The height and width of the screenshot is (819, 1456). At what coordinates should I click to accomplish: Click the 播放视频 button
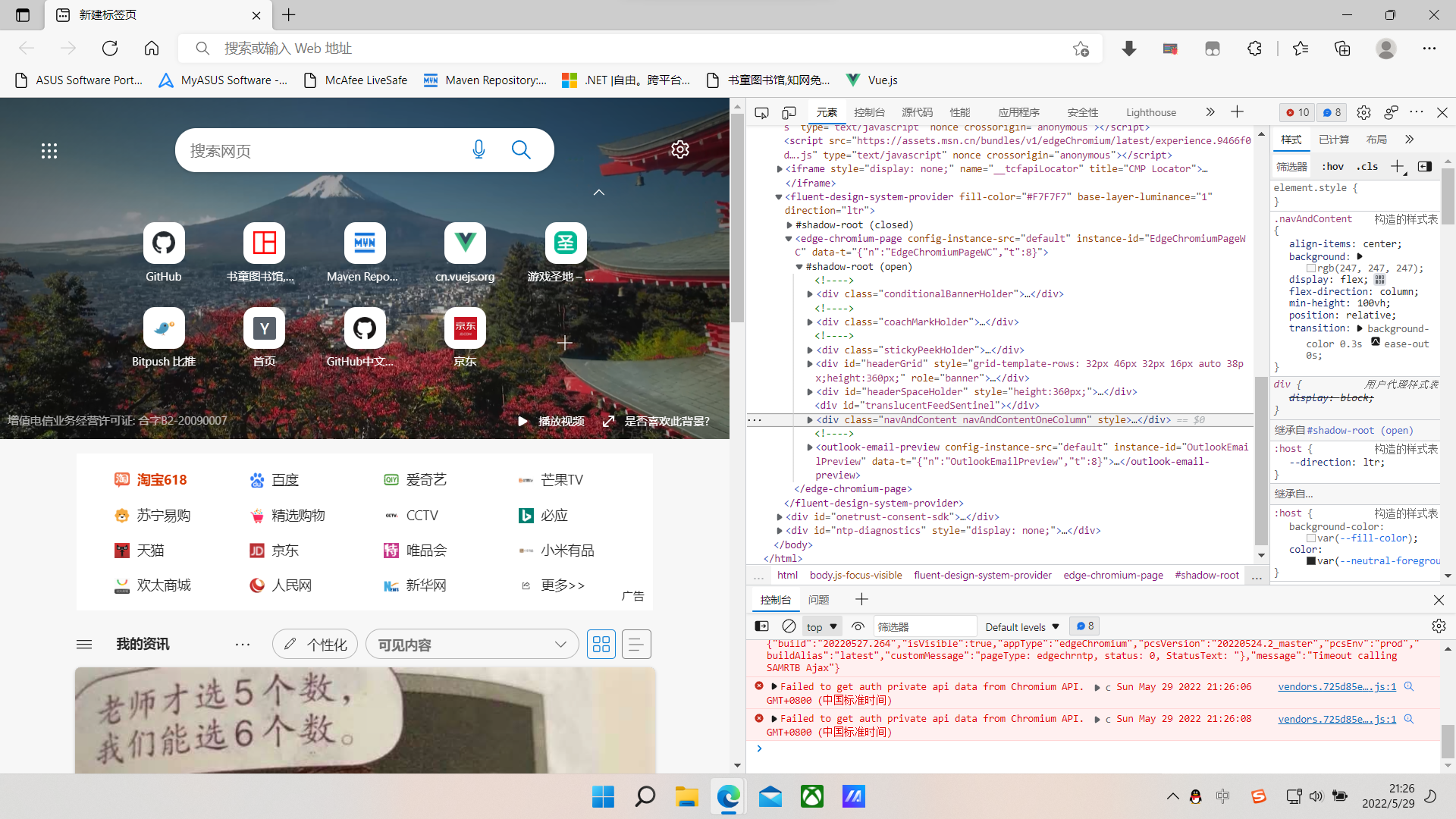click(551, 422)
